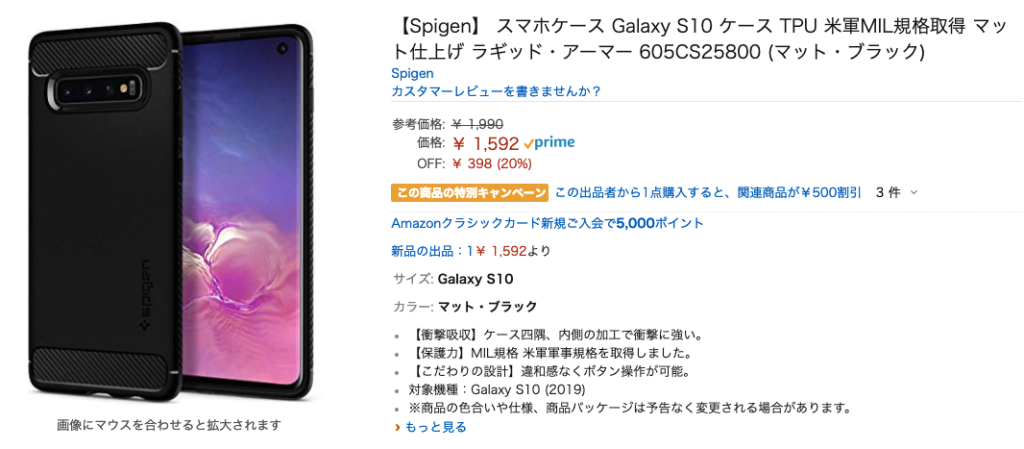Click the orange もっと見る arrow icon
The height and width of the screenshot is (449, 1024).
[396, 427]
